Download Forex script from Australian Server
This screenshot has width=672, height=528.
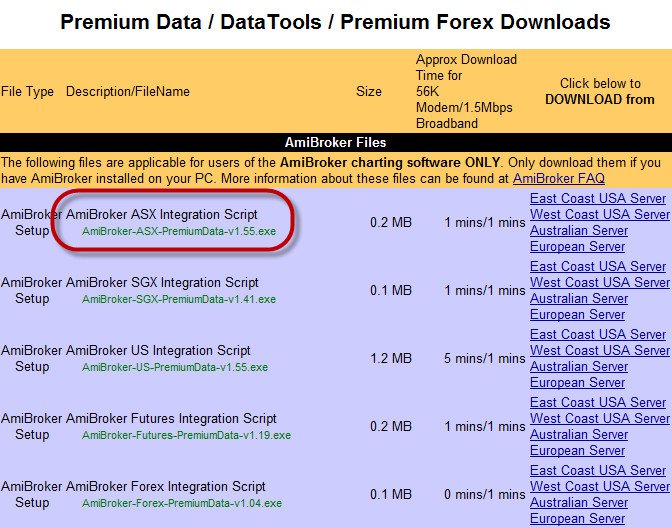point(579,502)
